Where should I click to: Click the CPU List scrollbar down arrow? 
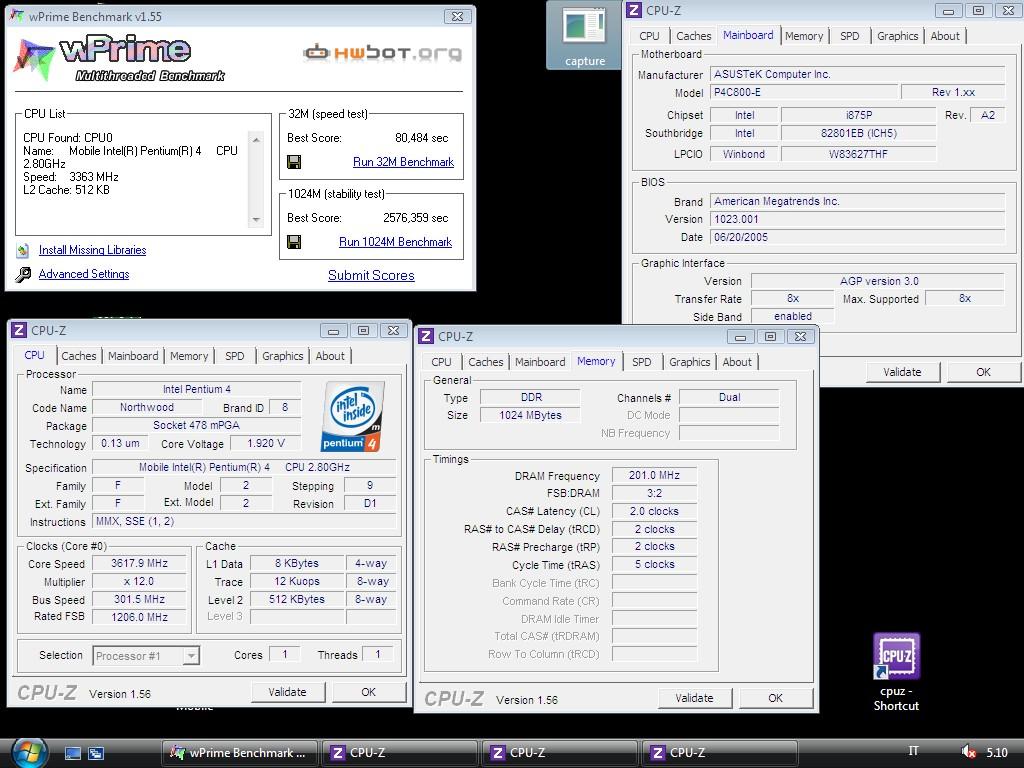256,219
